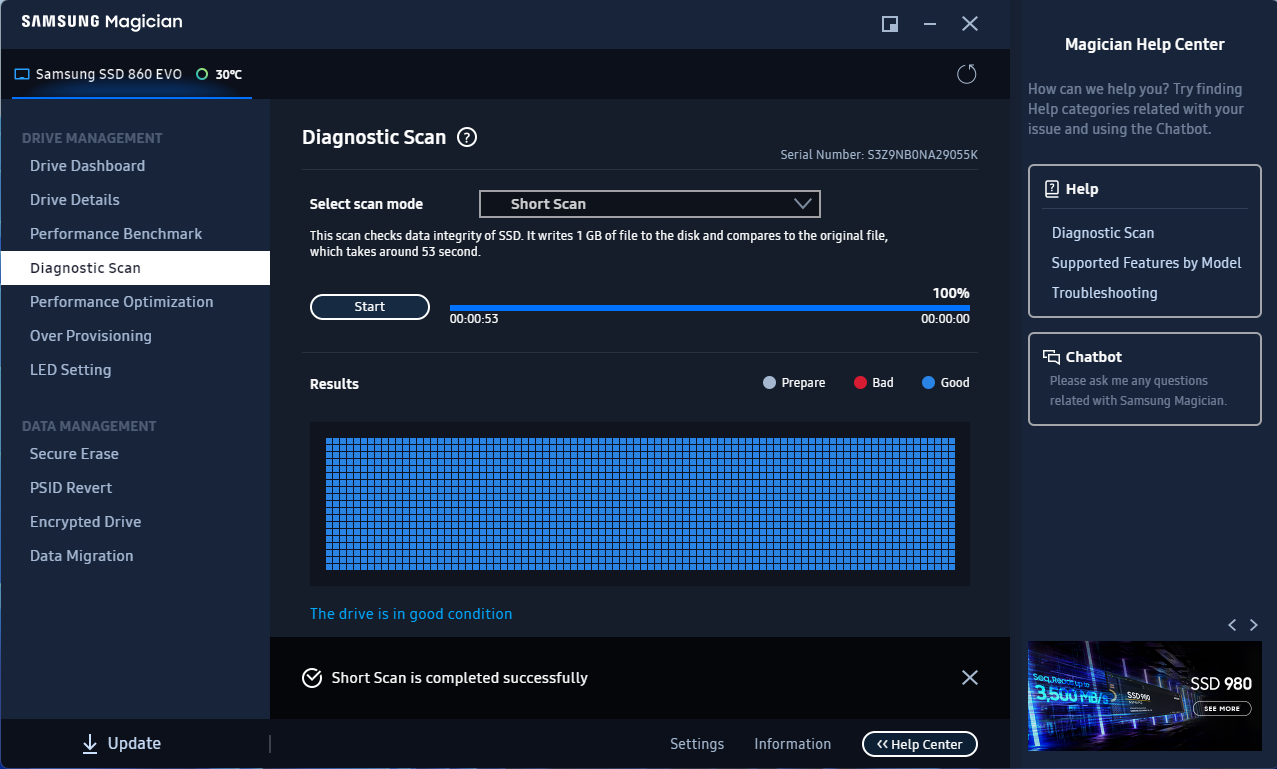Open Settings from bottom bar
The image size is (1277, 769).
click(697, 744)
